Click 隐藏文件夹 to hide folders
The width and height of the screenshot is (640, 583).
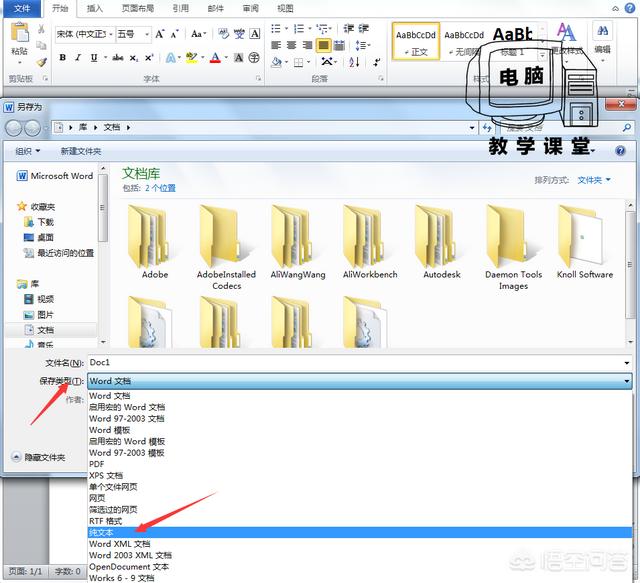click(x=38, y=457)
